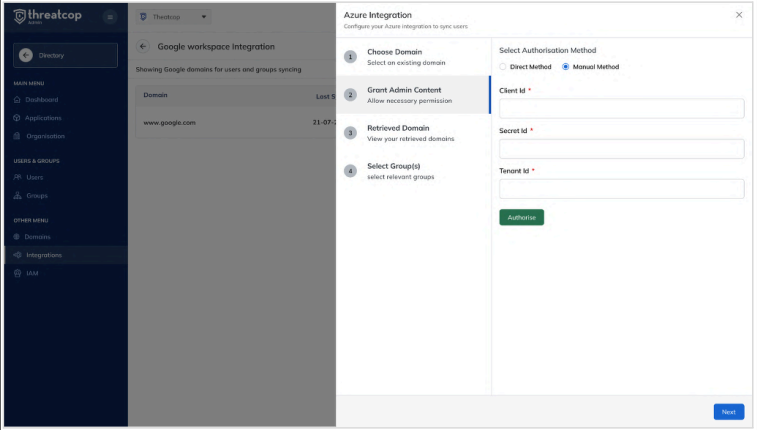Click the Users icon in the sidebar
Screen dimensions: 757x430
click(x=17, y=177)
